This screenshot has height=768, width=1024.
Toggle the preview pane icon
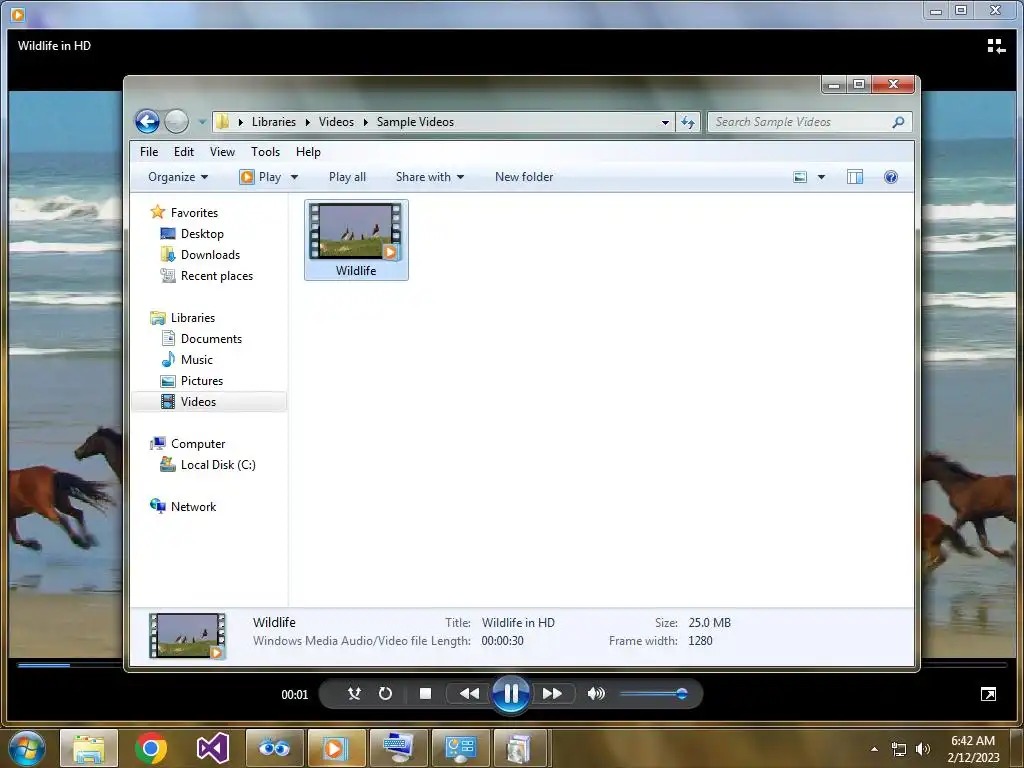pyautogui.click(x=855, y=177)
